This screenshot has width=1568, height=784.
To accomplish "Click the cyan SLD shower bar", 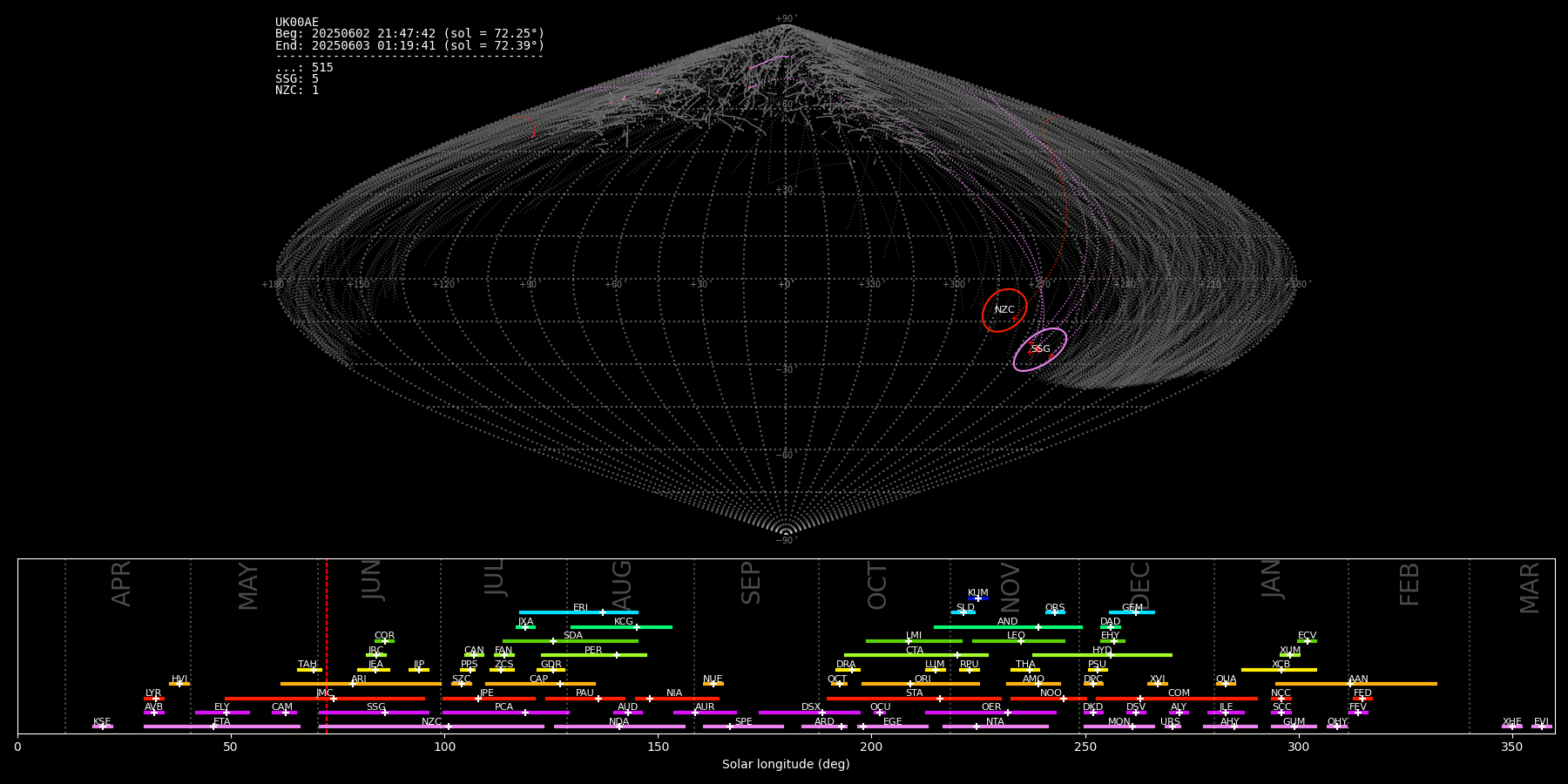I will [x=963, y=612].
